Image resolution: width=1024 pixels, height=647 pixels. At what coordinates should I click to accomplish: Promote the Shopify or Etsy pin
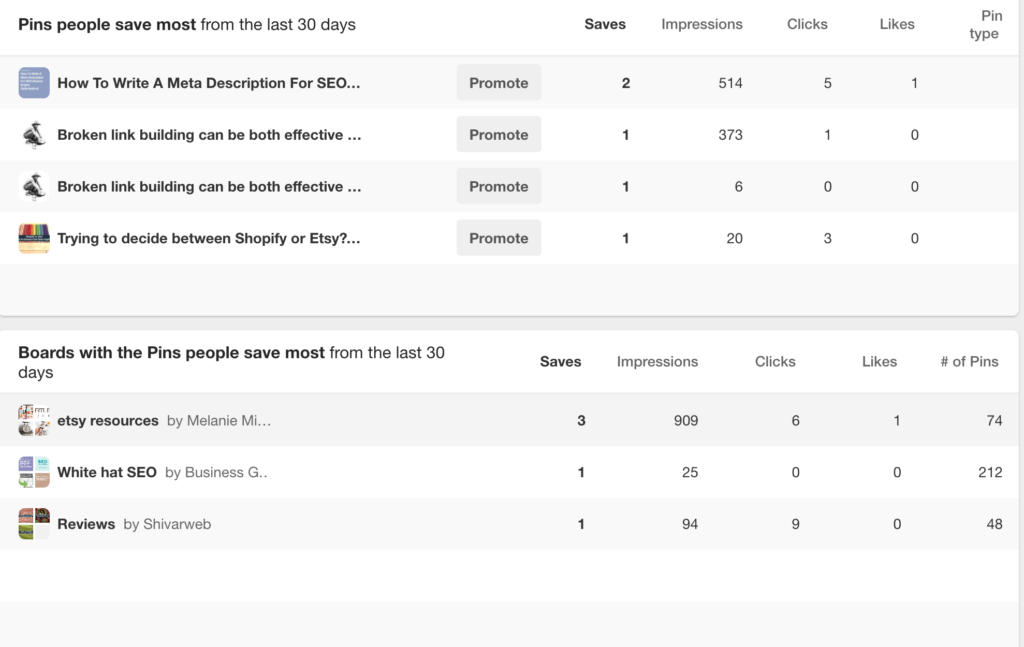tap(498, 238)
